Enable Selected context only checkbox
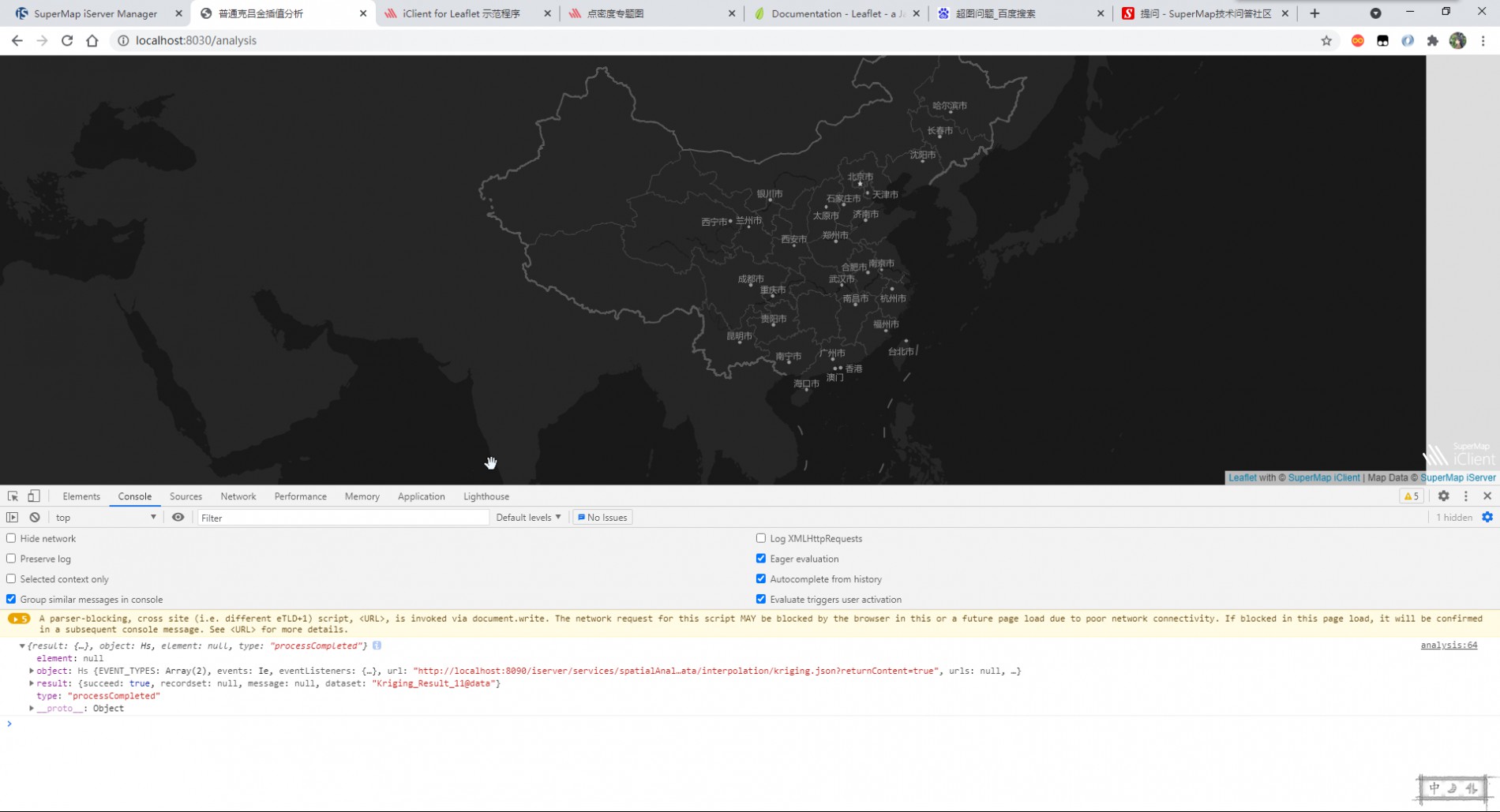This screenshot has width=1500, height=812. [11, 579]
